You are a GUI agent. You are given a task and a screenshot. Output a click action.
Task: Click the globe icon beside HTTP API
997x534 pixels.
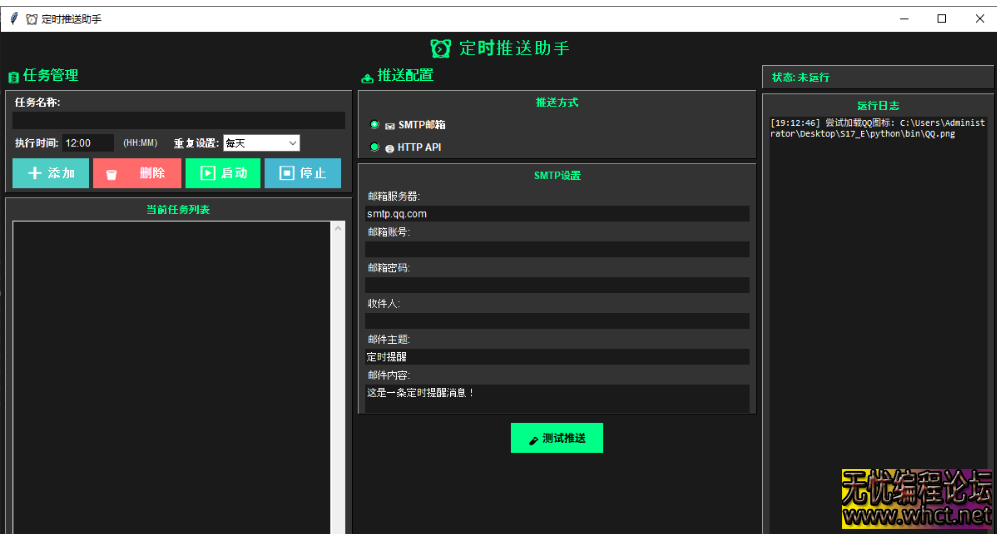tap(390, 148)
